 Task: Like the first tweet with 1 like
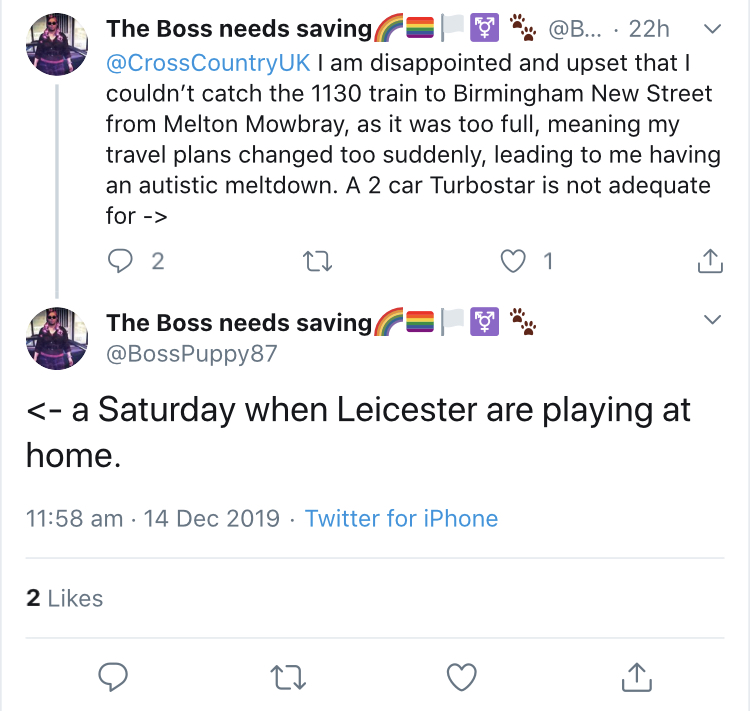(x=513, y=262)
